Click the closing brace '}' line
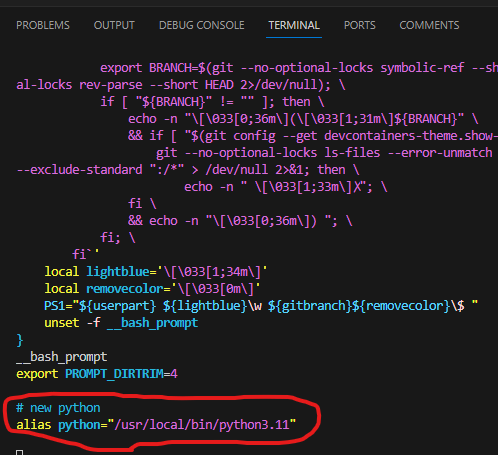The image size is (498, 455). [x=20, y=340]
